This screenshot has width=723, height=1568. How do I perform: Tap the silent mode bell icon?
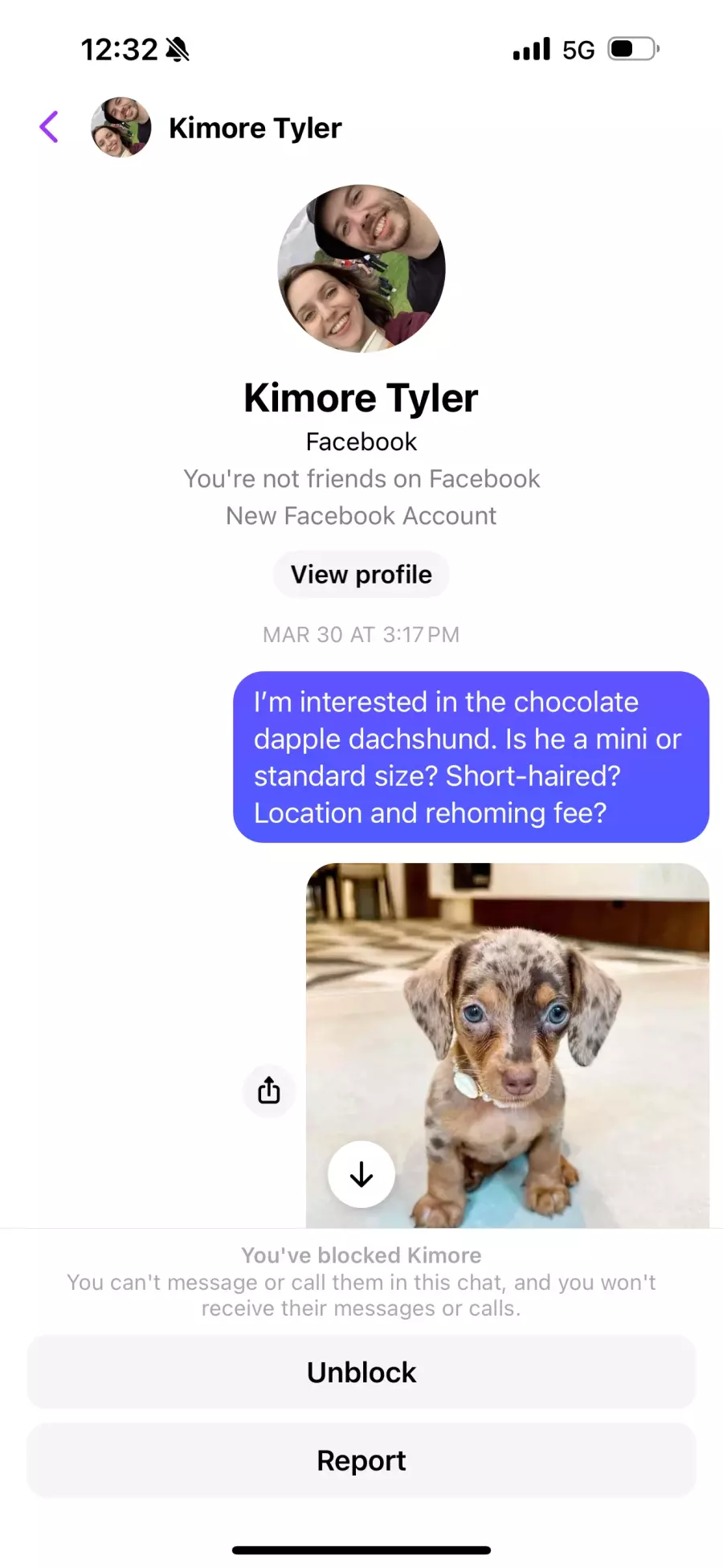coord(178,50)
